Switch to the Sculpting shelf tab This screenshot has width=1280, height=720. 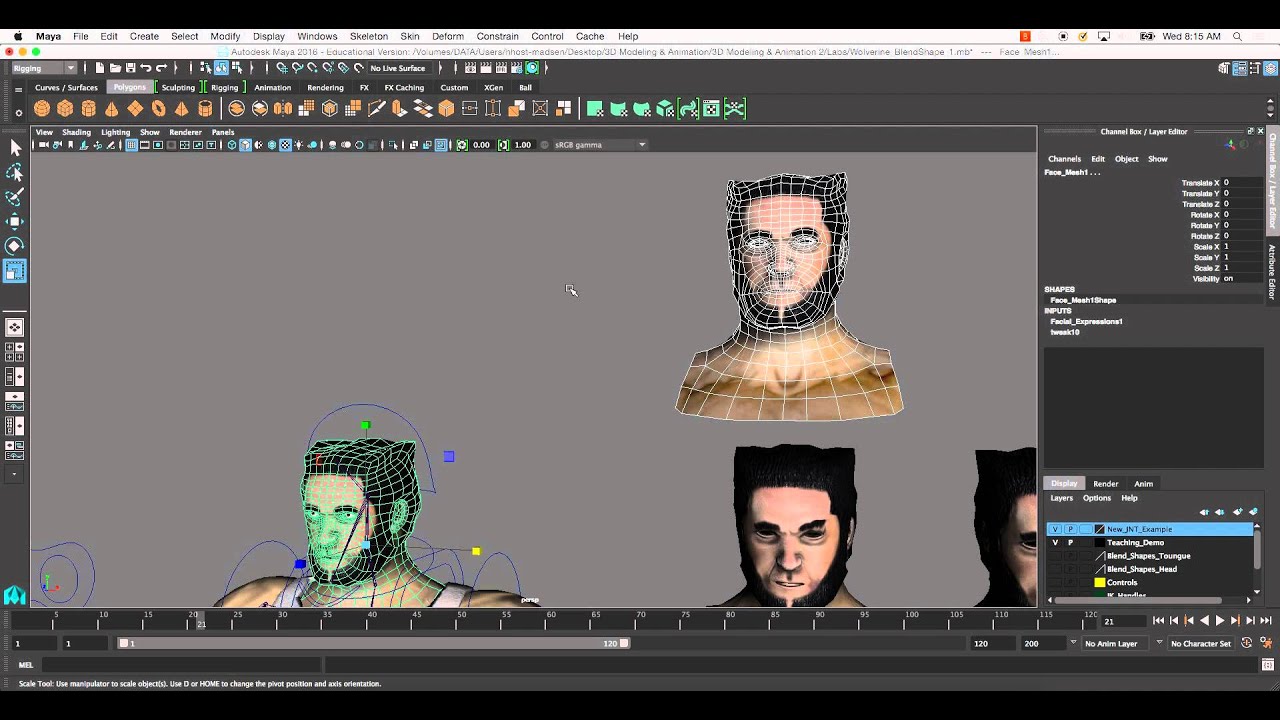pyautogui.click(x=178, y=87)
